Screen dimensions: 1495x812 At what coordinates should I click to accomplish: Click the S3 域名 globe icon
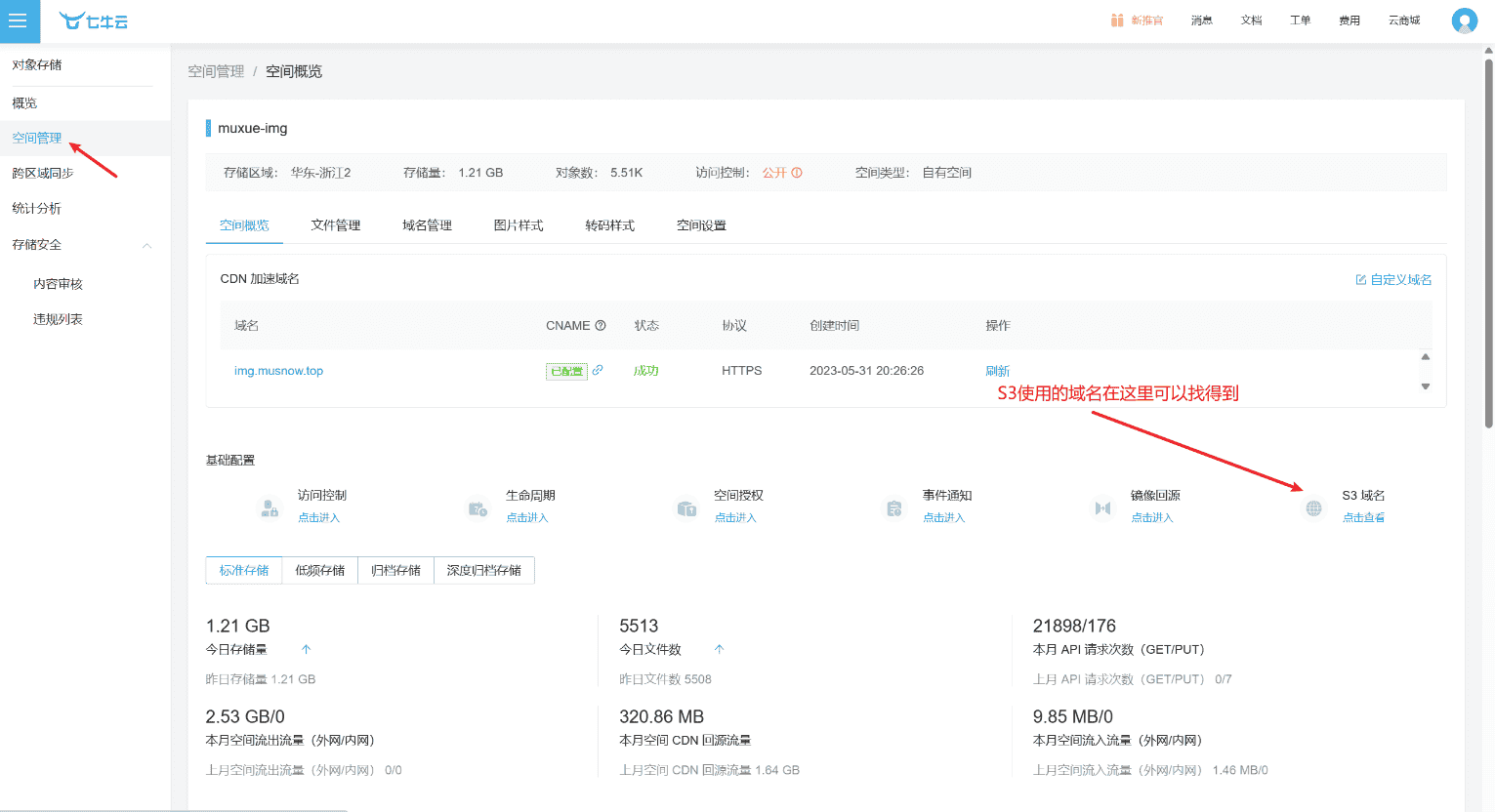tap(1313, 507)
